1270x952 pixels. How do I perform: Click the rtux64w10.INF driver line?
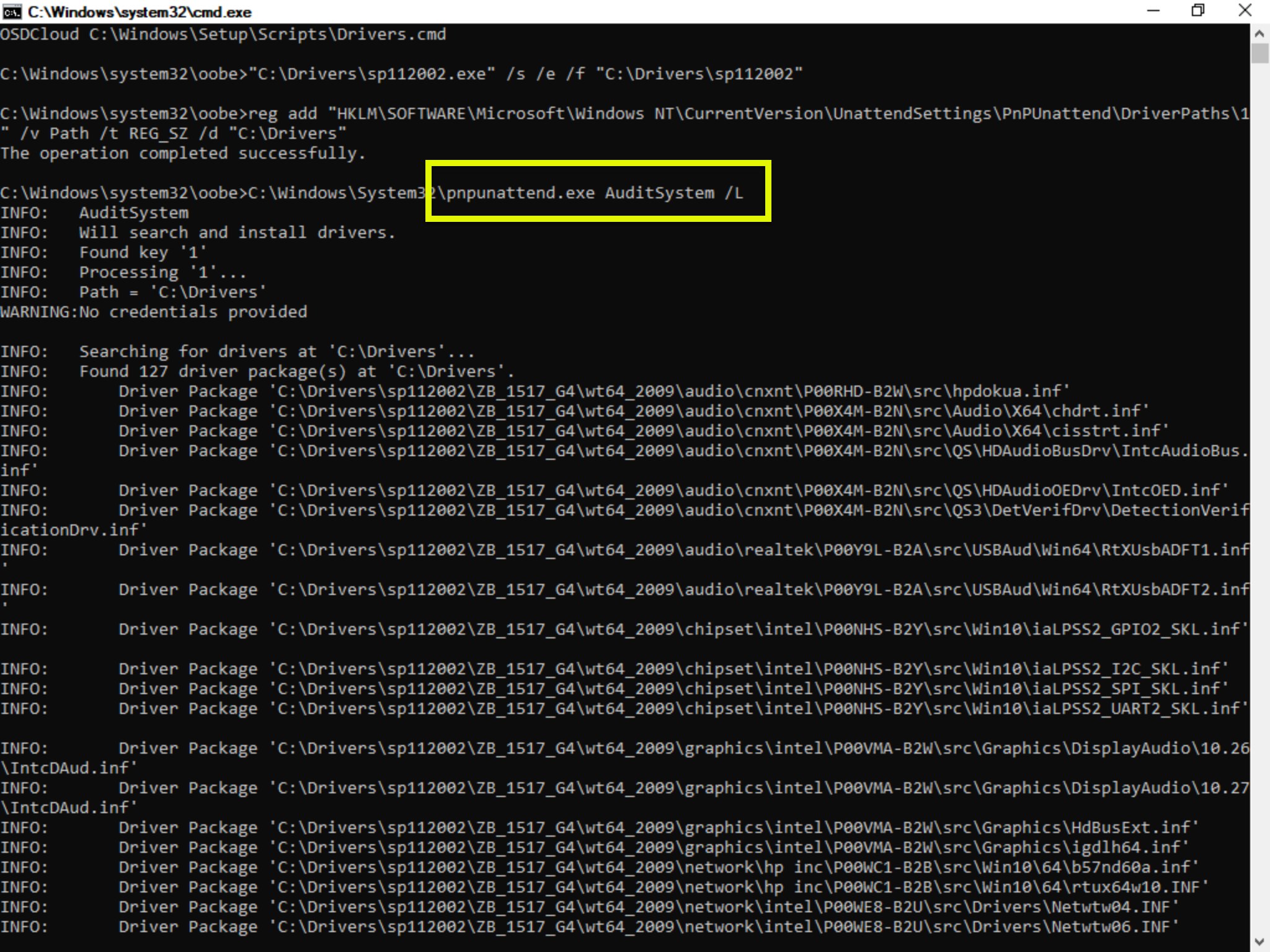[x=605, y=887]
